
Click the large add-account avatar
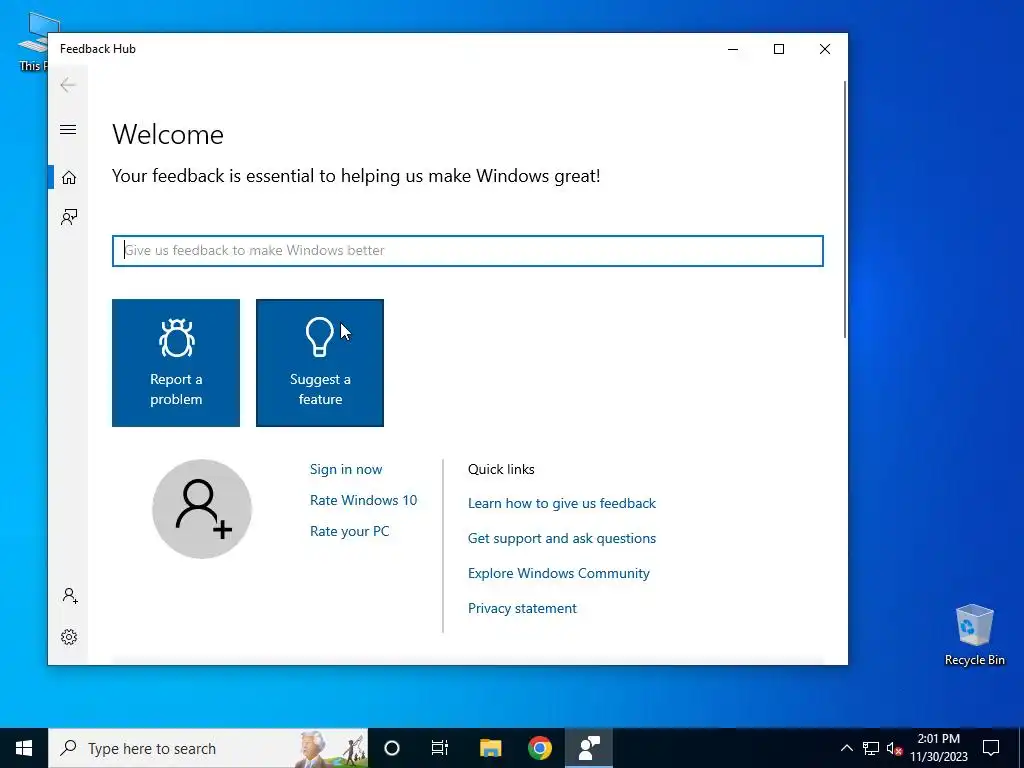click(202, 509)
